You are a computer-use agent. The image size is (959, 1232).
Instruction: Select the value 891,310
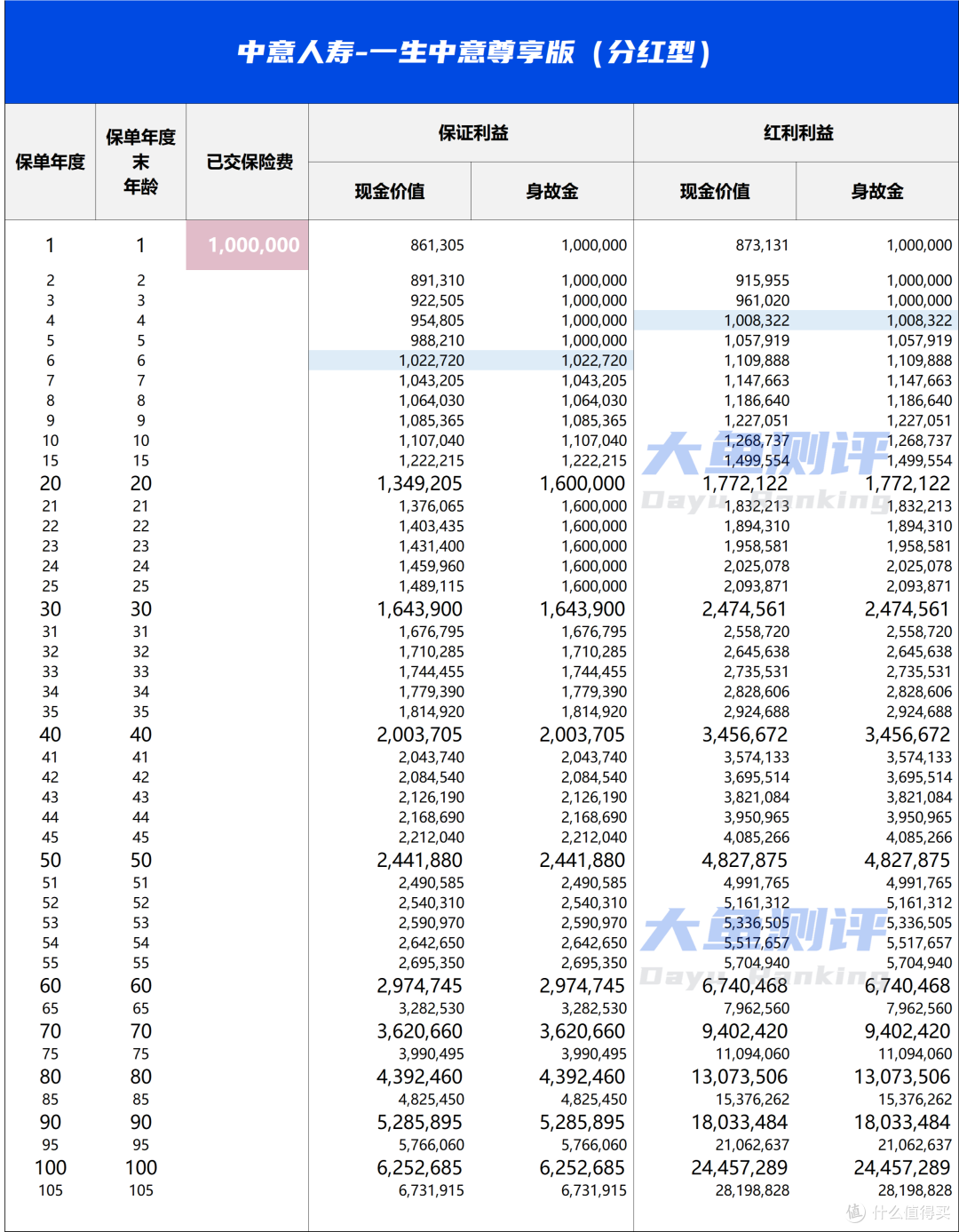[437, 281]
